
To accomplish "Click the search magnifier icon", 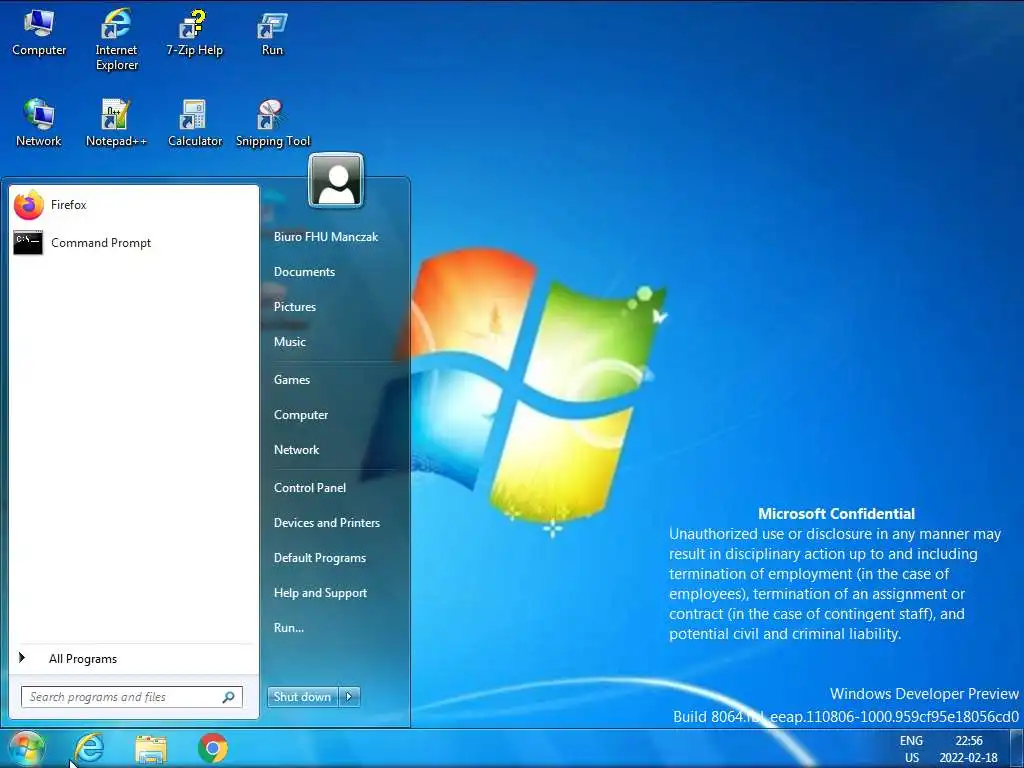I will click(x=229, y=697).
